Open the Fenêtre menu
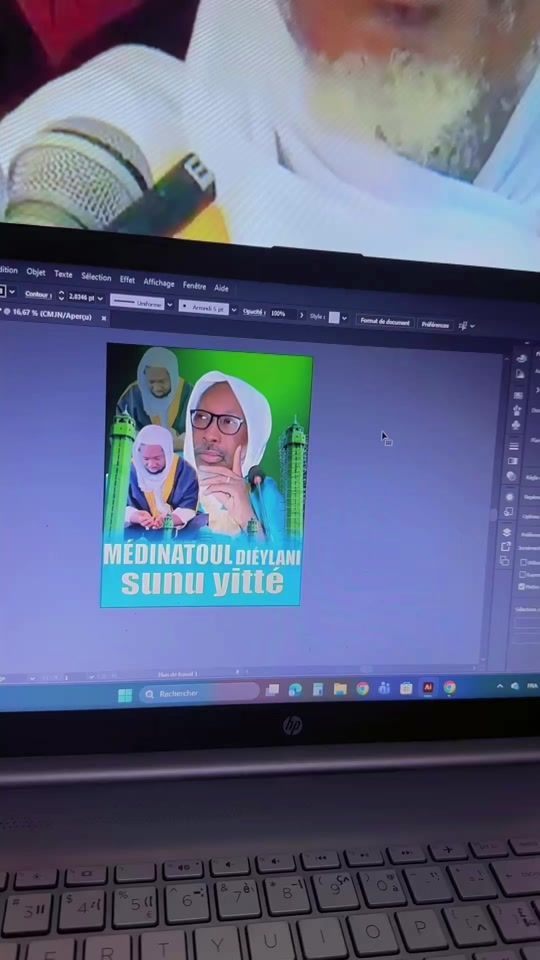 point(194,285)
